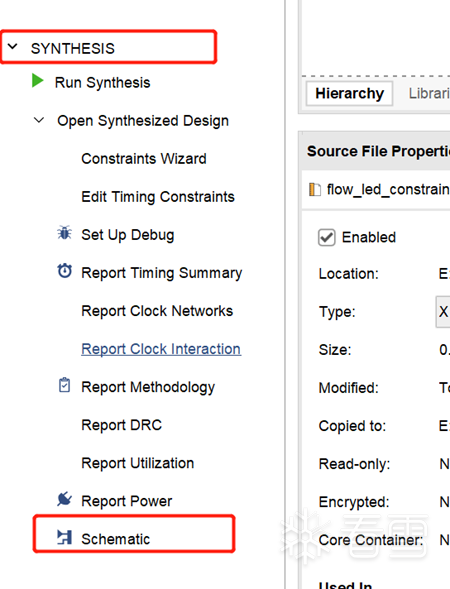Open the Constraints Wizard

(144, 159)
